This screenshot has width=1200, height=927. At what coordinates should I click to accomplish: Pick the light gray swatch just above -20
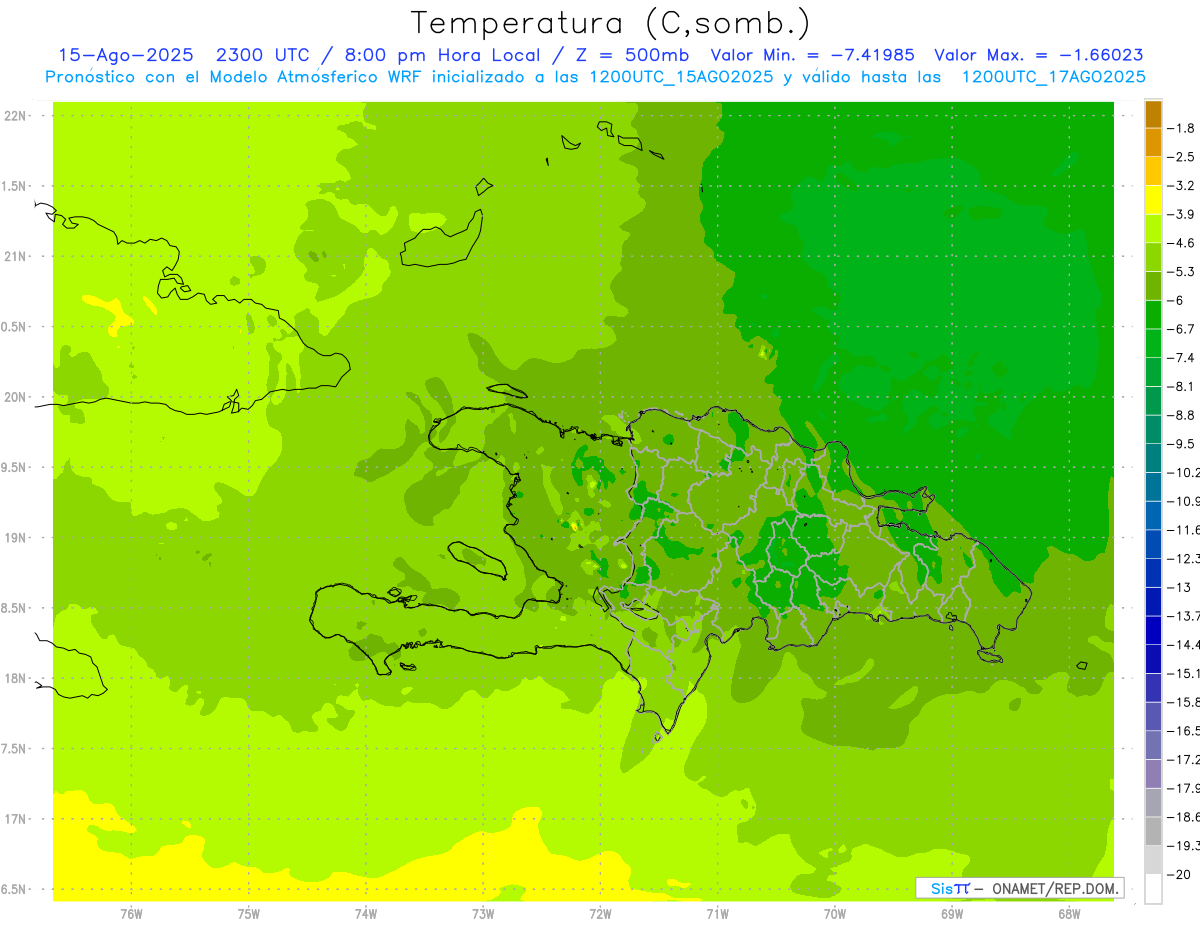click(x=1153, y=859)
